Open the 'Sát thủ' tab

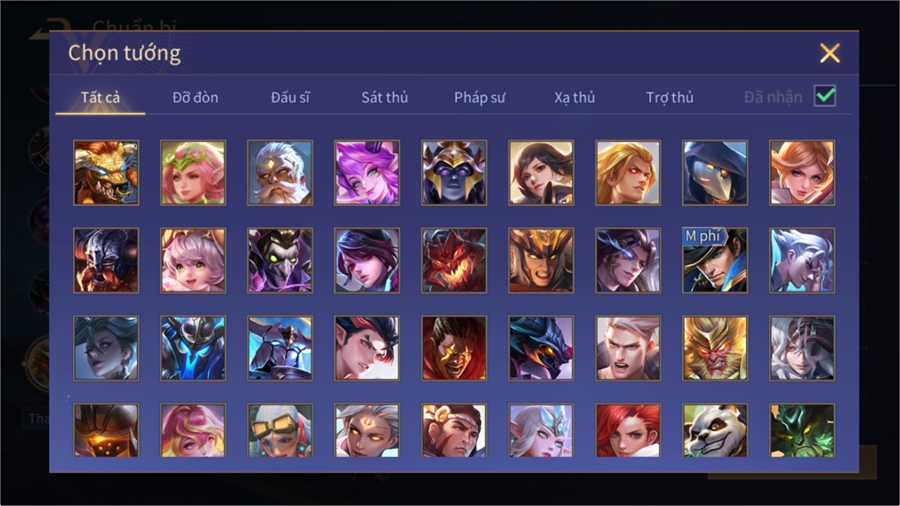pyautogui.click(x=385, y=98)
